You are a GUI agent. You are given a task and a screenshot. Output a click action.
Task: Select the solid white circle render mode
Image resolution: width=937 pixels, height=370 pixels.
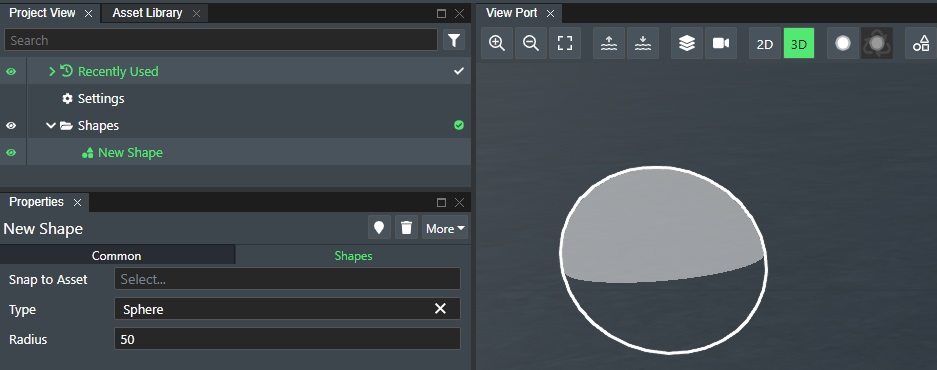tap(843, 43)
